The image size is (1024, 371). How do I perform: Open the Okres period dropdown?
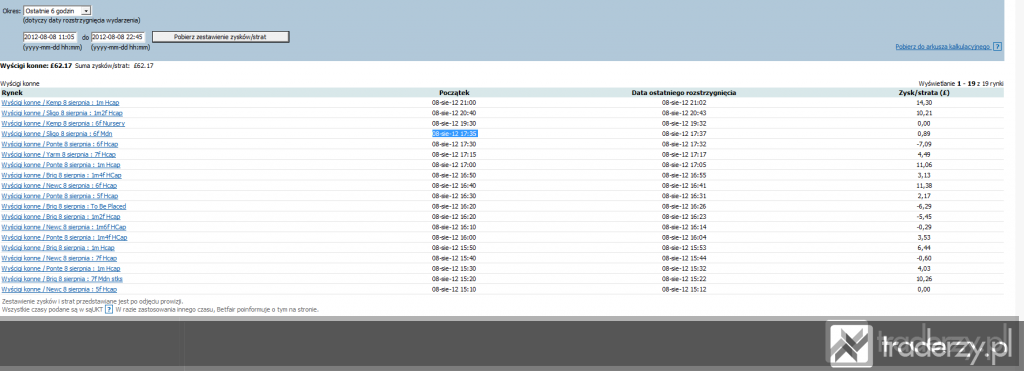click(57, 11)
